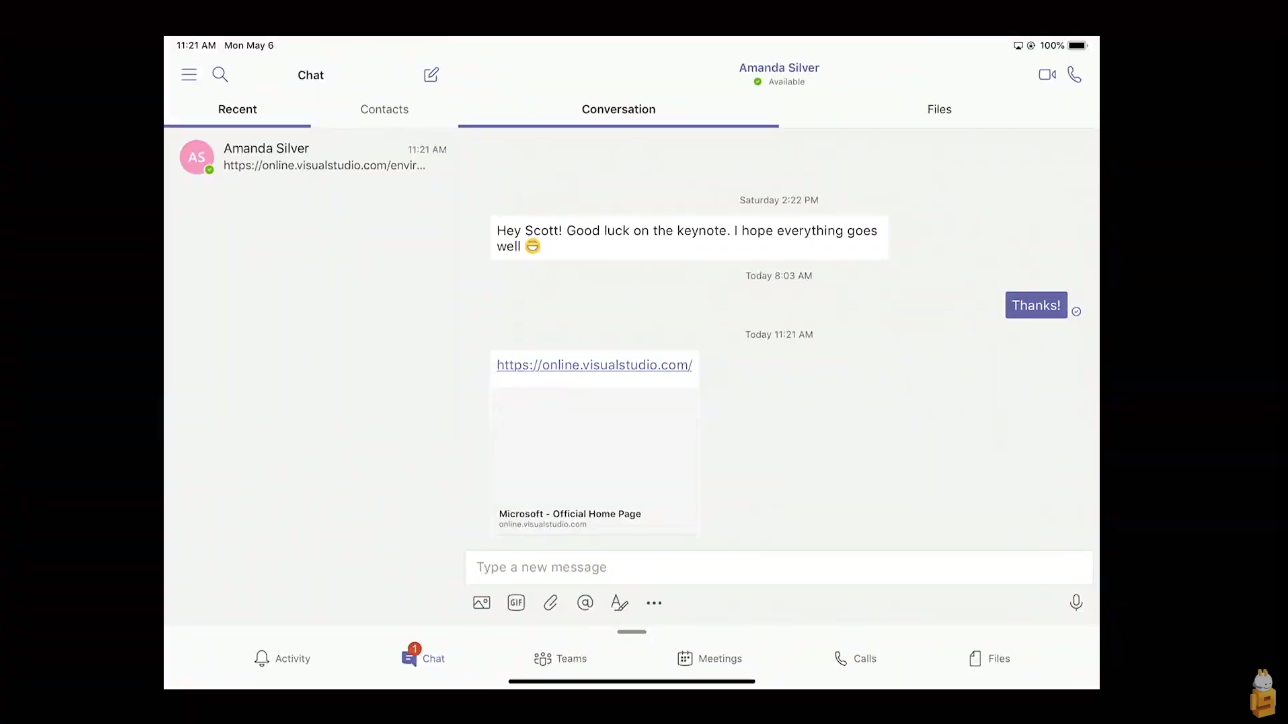1288x724 pixels.
Task: Open Amanda Silver chat in recent list
Action: [311, 157]
